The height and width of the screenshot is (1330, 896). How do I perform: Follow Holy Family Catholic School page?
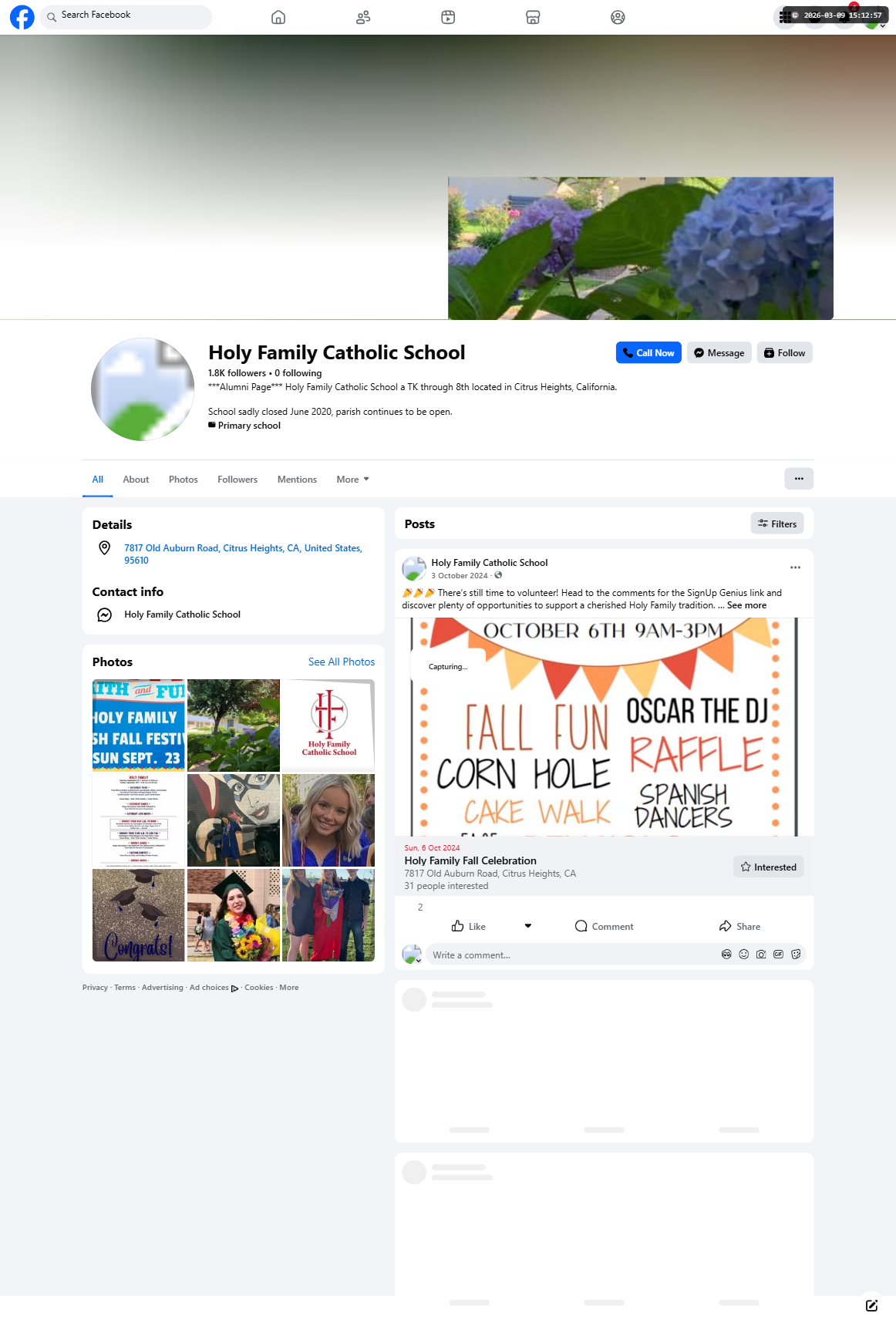(x=784, y=353)
